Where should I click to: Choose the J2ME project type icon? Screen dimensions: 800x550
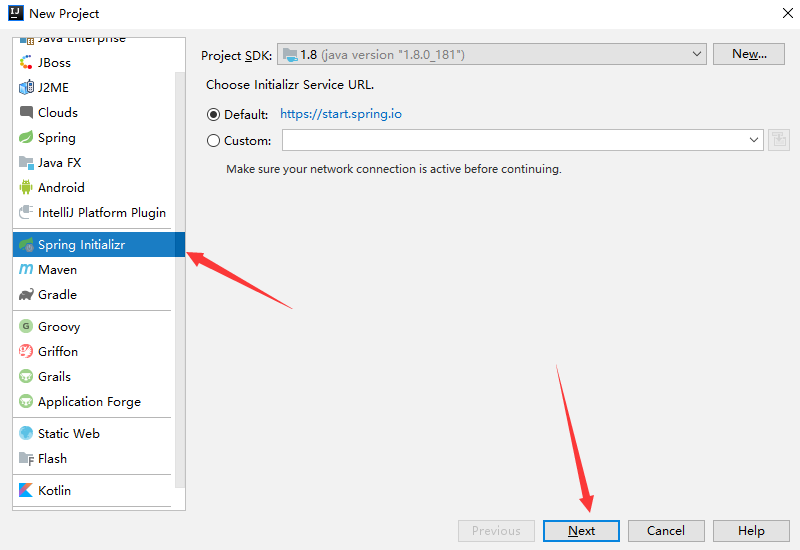pyautogui.click(x=26, y=88)
